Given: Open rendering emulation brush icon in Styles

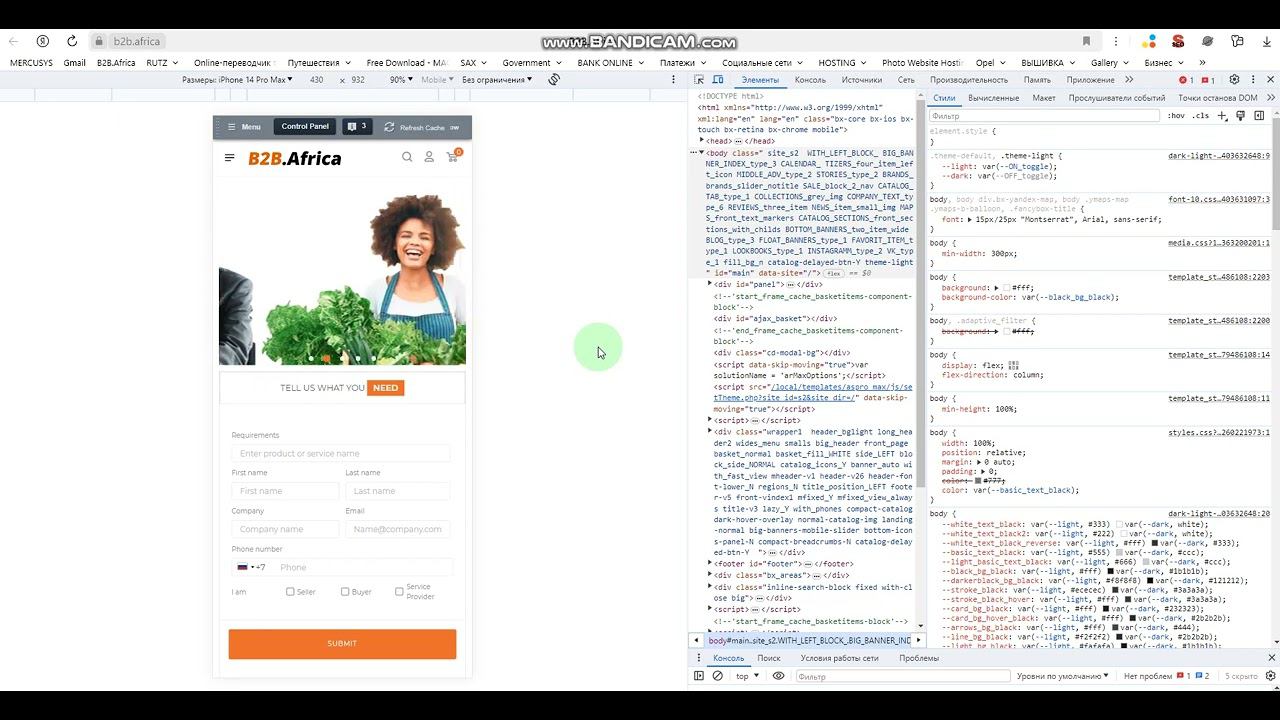Looking at the screenshot, I should 1241,116.
